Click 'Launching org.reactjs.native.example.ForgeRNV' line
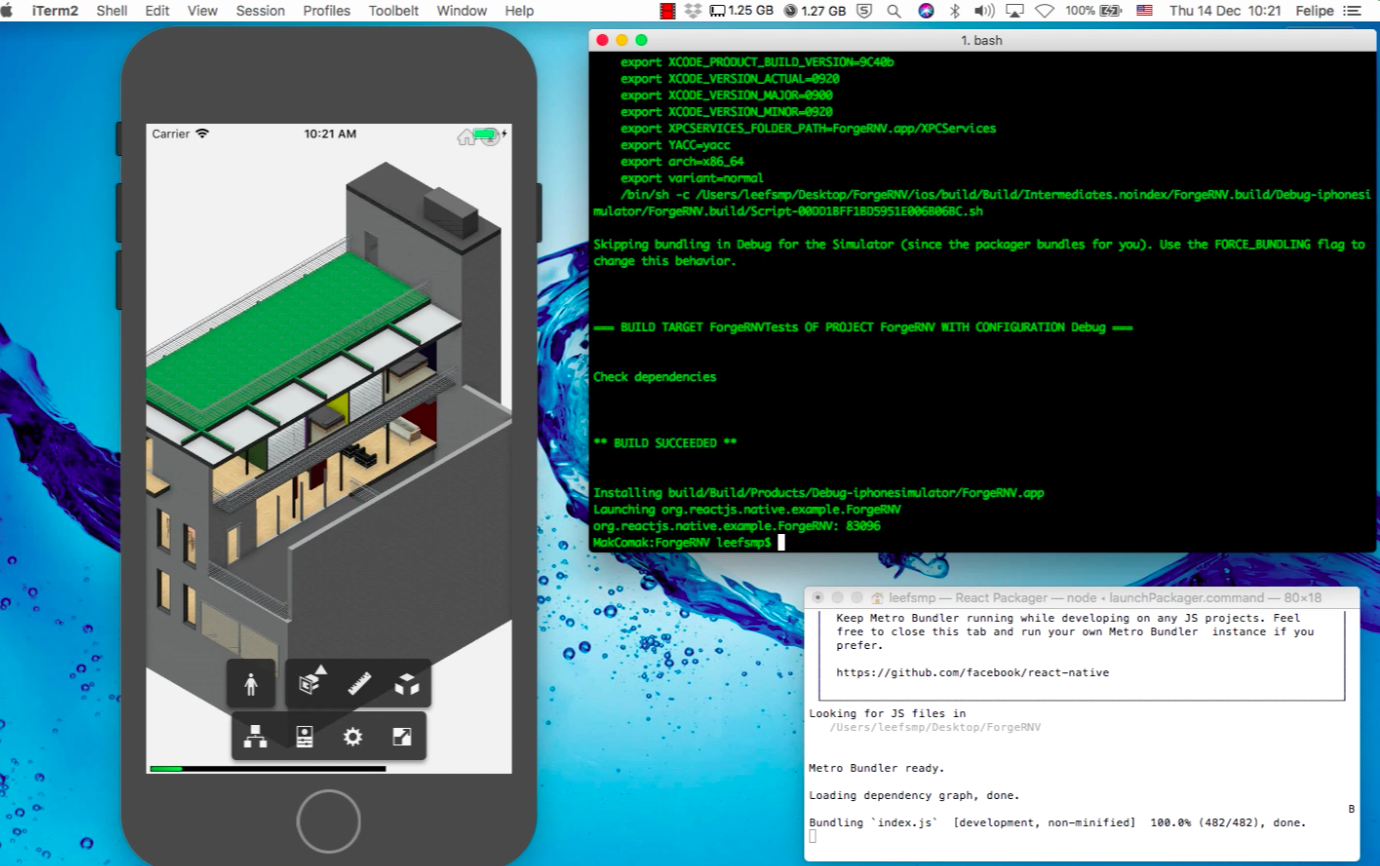 click(x=747, y=509)
